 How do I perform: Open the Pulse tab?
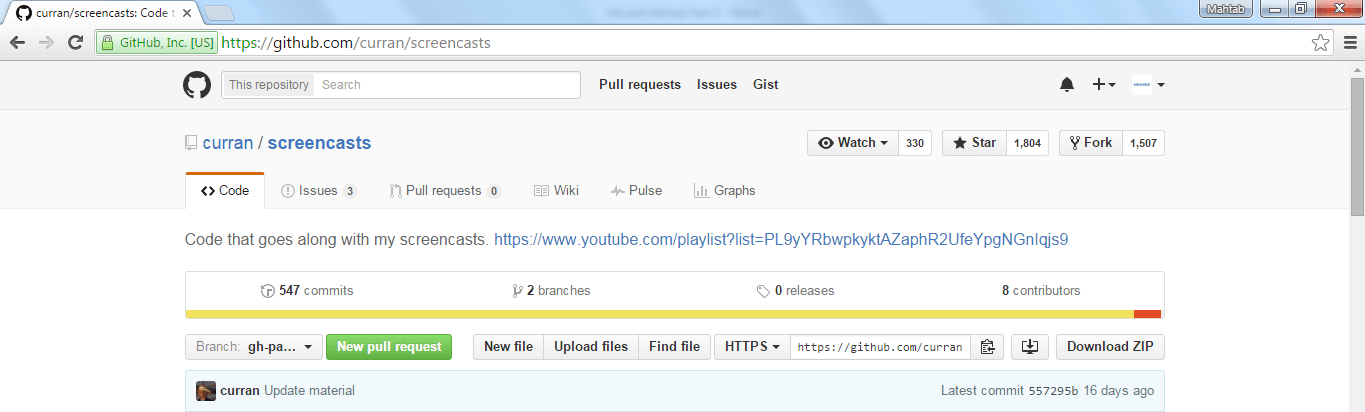[636, 191]
